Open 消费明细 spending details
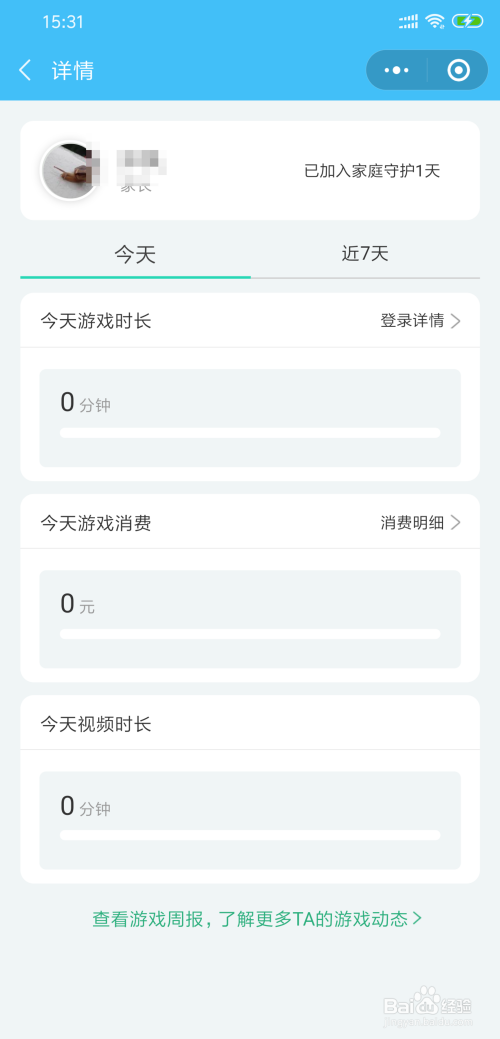The width and height of the screenshot is (500, 1039). pyautogui.click(x=412, y=523)
